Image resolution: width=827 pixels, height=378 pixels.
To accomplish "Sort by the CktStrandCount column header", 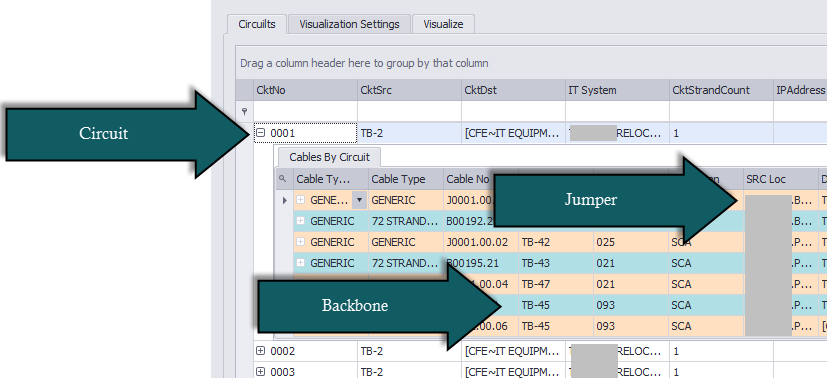I will coord(721,90).
